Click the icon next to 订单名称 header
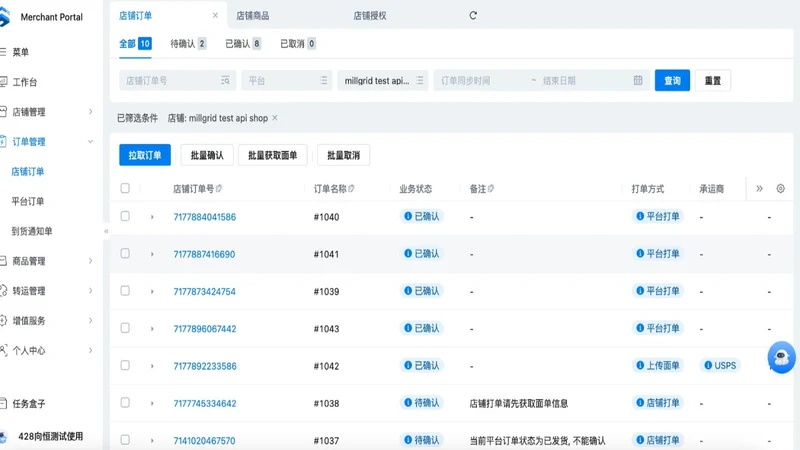800x450 pixels. 351,188
